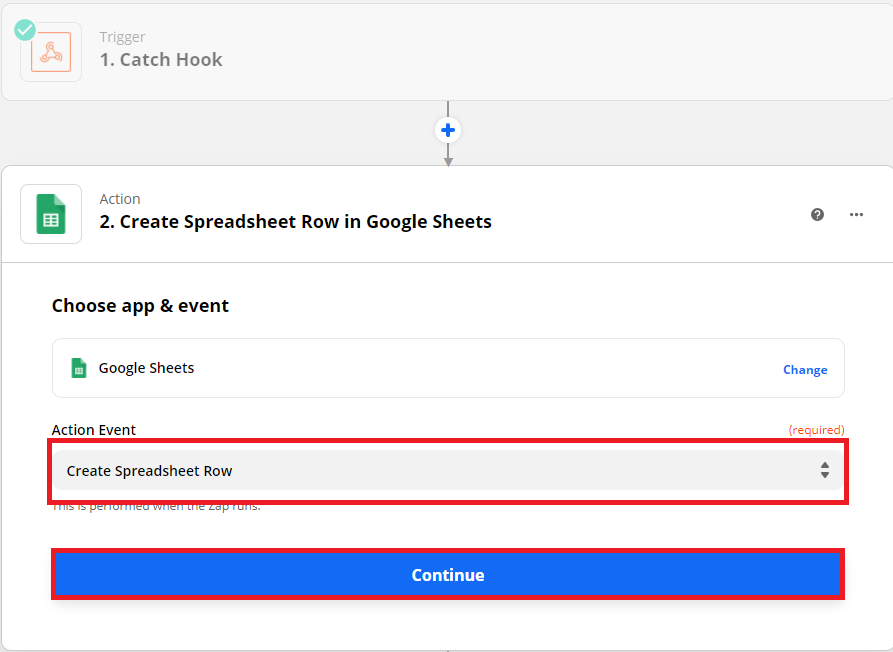Click the Google Sheets app name text
Viewport: 893px width, 652px height.
146,368
